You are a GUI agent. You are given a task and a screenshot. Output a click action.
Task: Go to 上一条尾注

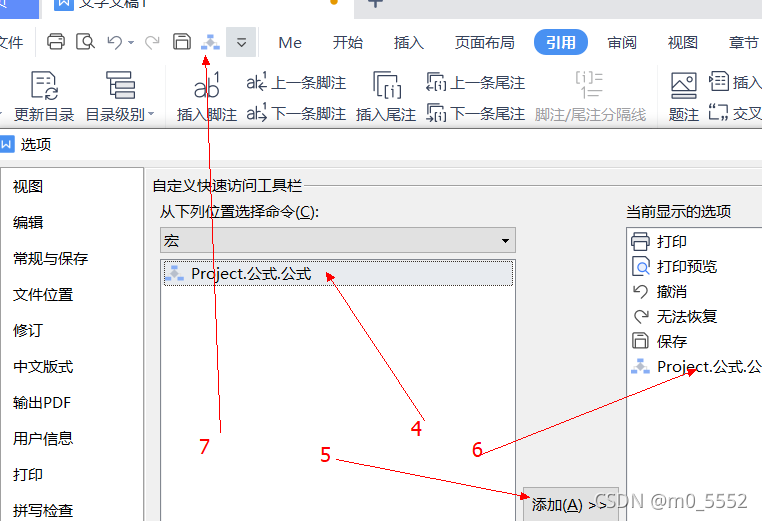pyautogui.click(x=475, y=83)
